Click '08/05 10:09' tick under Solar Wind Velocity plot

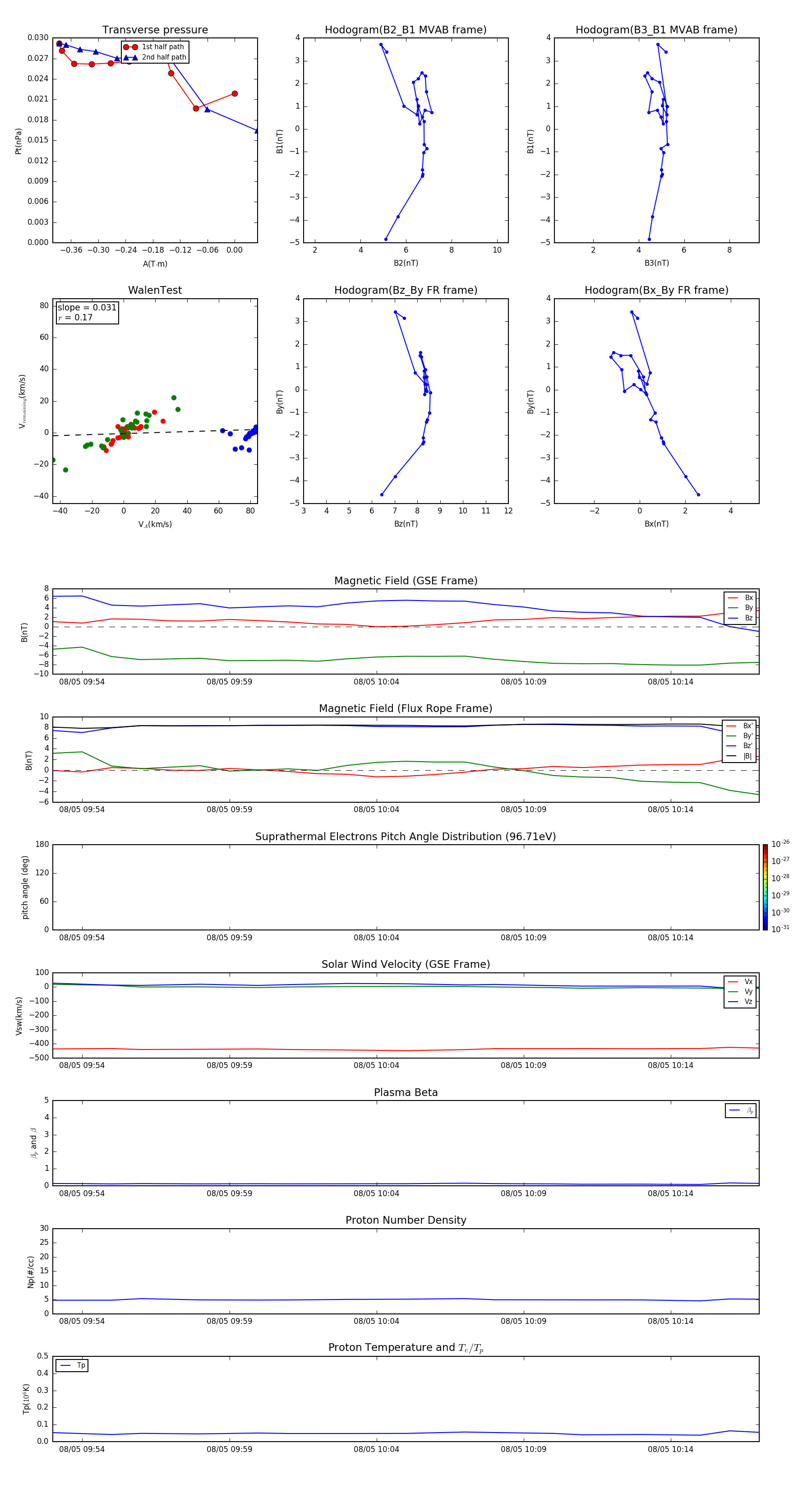tap(524, 1065)
